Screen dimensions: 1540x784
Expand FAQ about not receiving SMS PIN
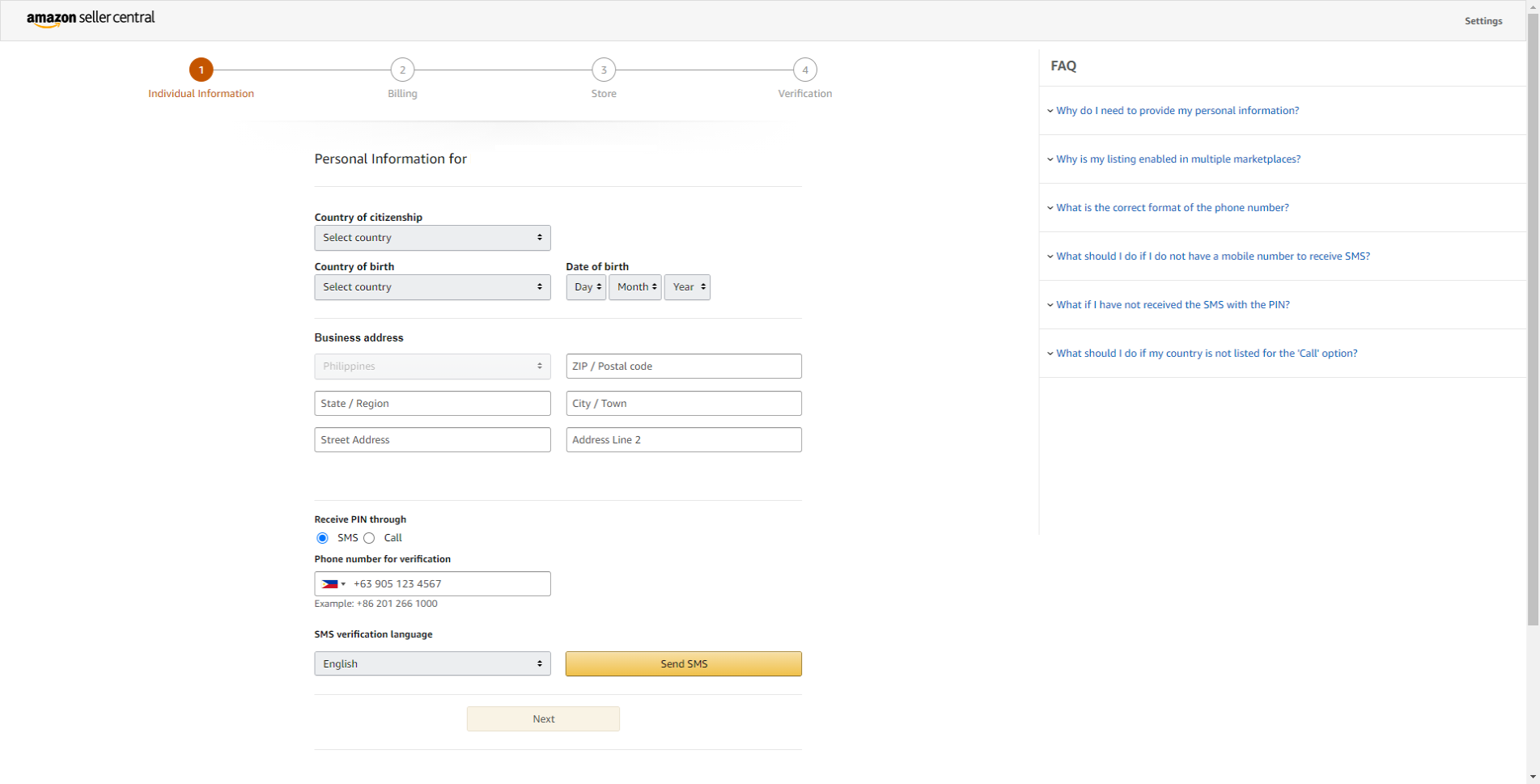click(1172, 305)
